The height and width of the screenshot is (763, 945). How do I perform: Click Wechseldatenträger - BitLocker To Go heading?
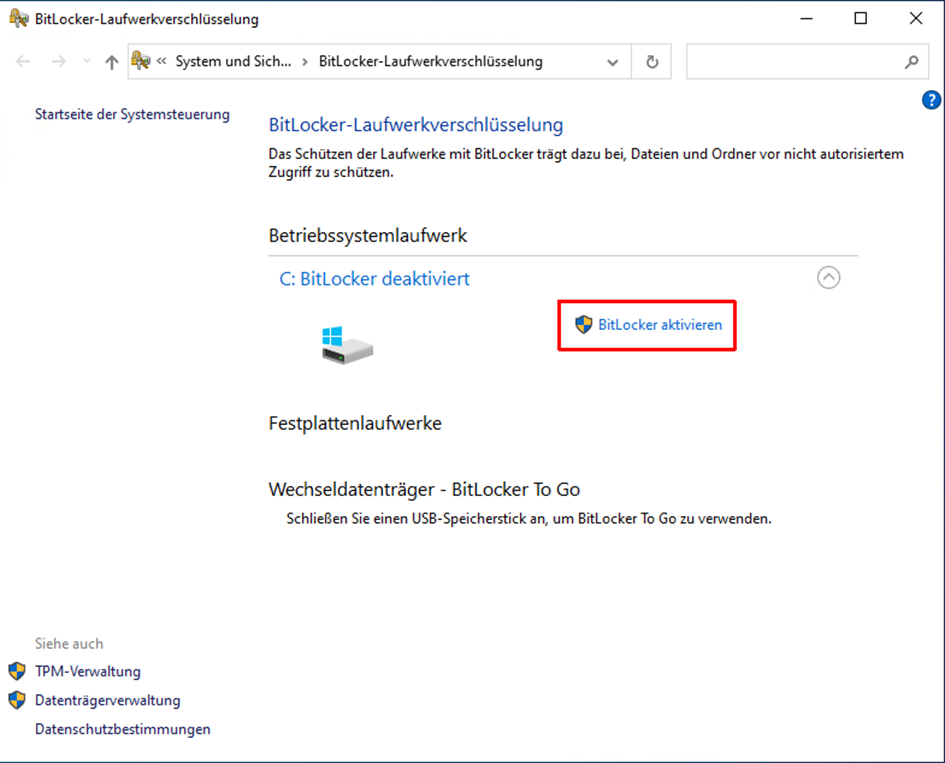(424, 489)
